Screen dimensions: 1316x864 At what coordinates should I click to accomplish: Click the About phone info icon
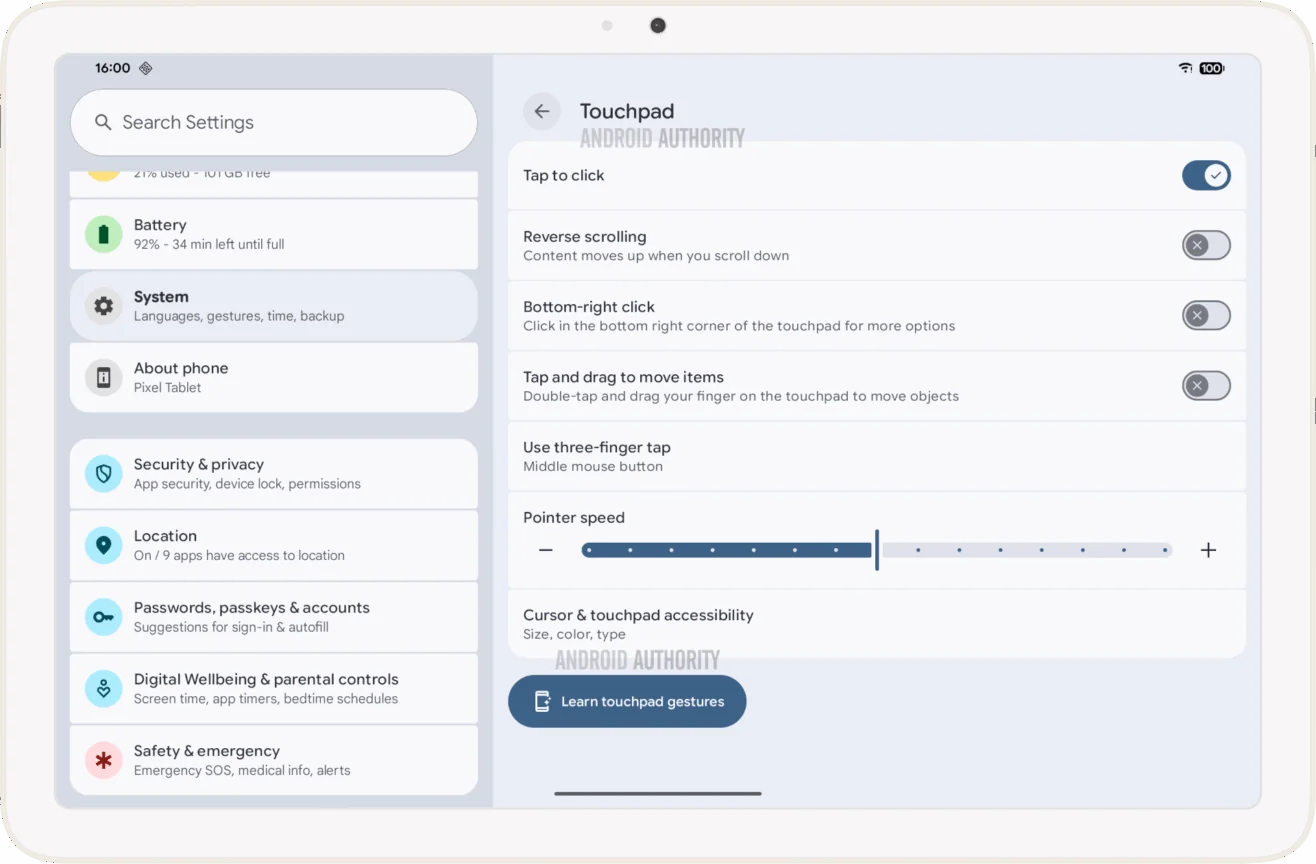coord(103,378)
